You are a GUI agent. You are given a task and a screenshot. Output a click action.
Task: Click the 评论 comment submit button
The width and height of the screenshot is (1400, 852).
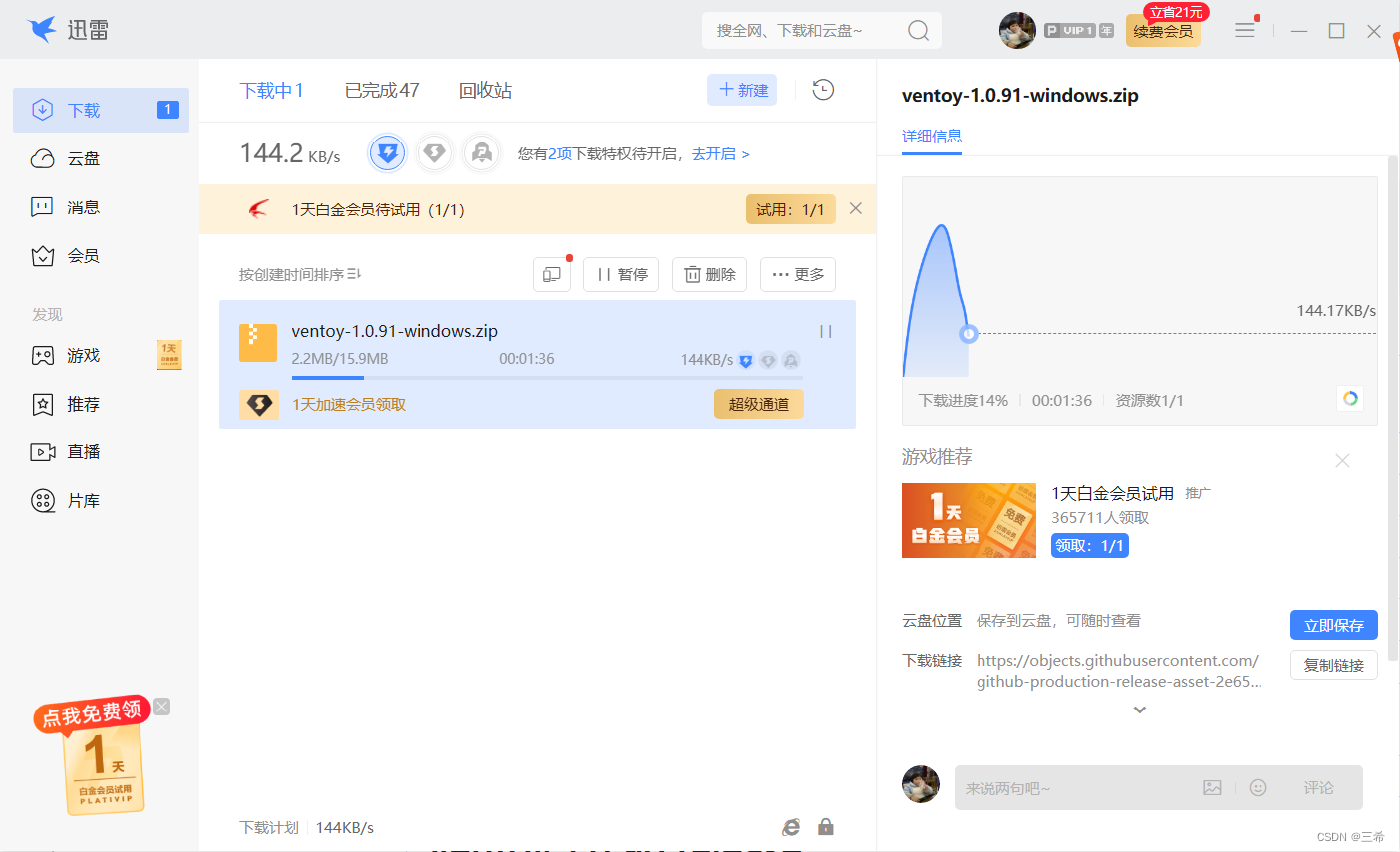[1318, 787]
